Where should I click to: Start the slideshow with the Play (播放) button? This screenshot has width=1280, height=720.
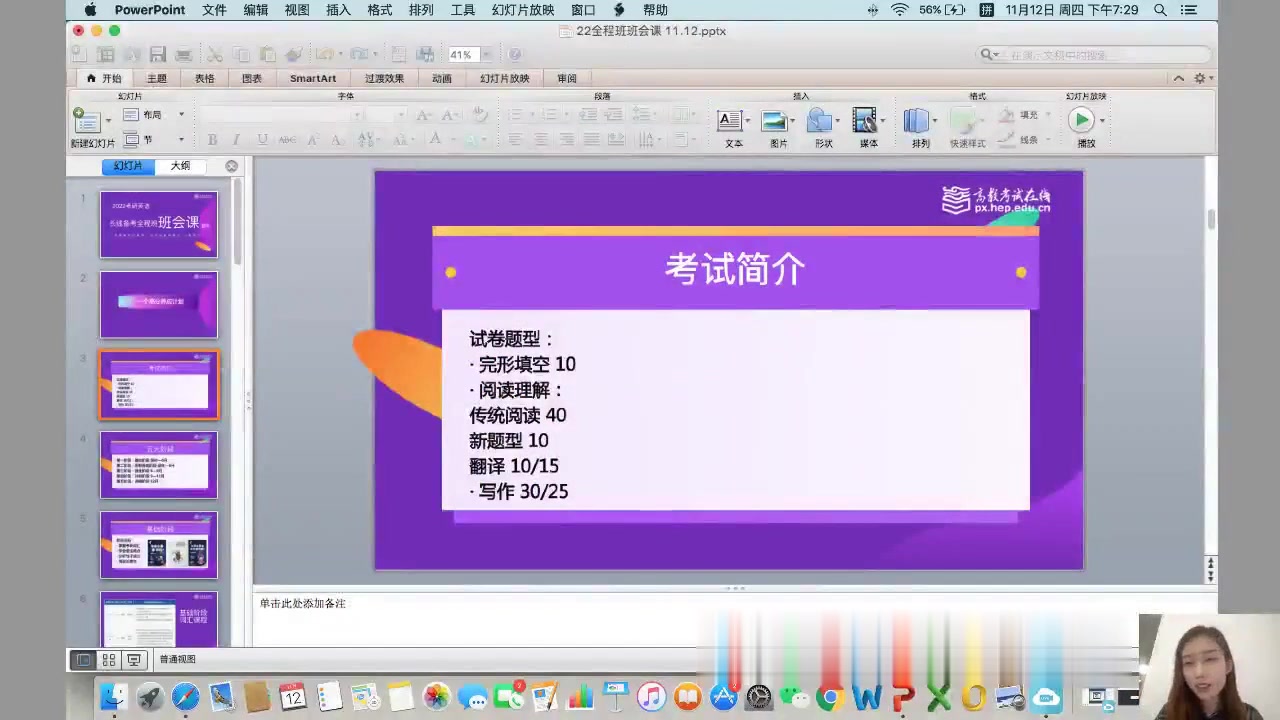coord(1081,120)
